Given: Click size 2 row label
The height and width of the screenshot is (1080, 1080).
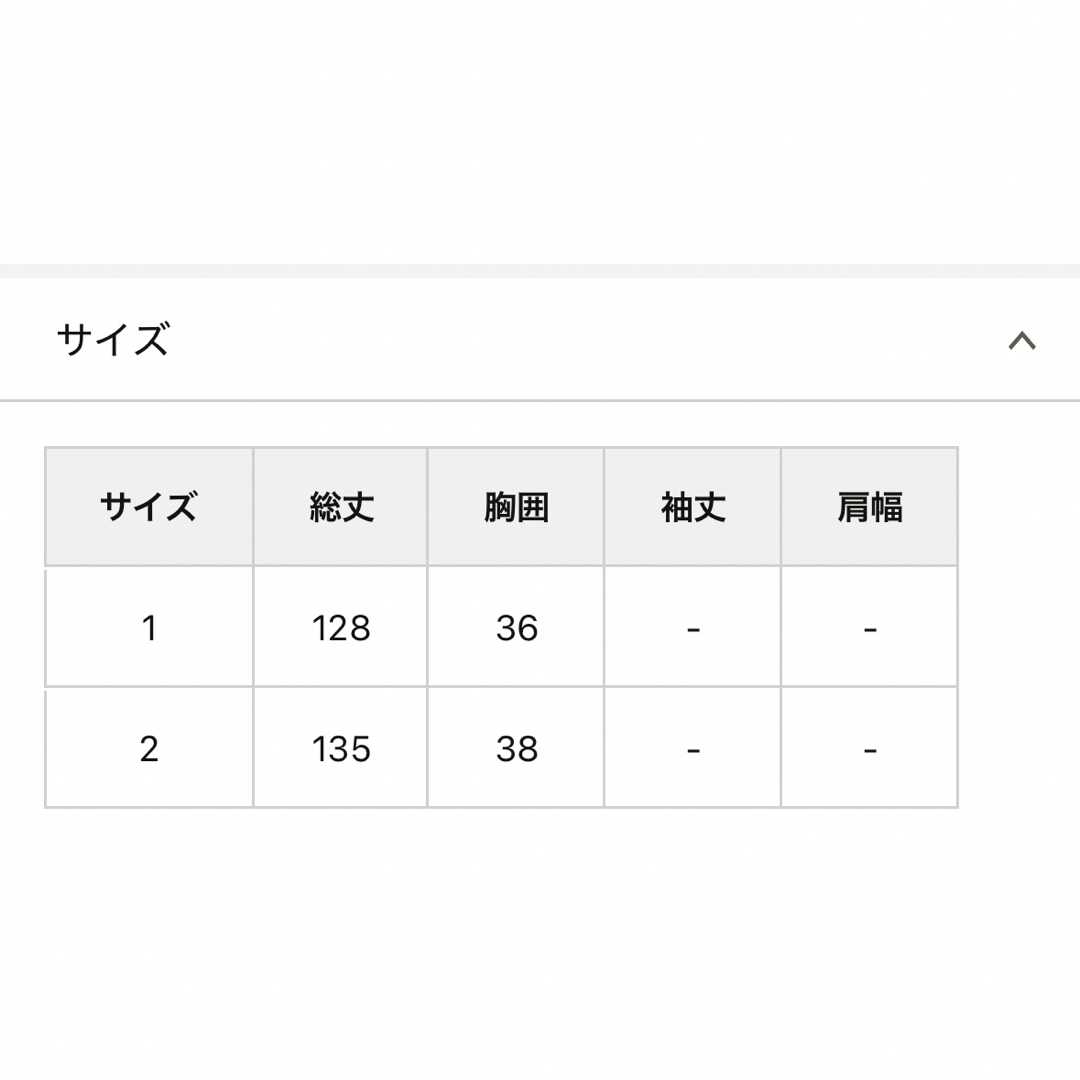Looking at the screenshot, I should point(149,748).
